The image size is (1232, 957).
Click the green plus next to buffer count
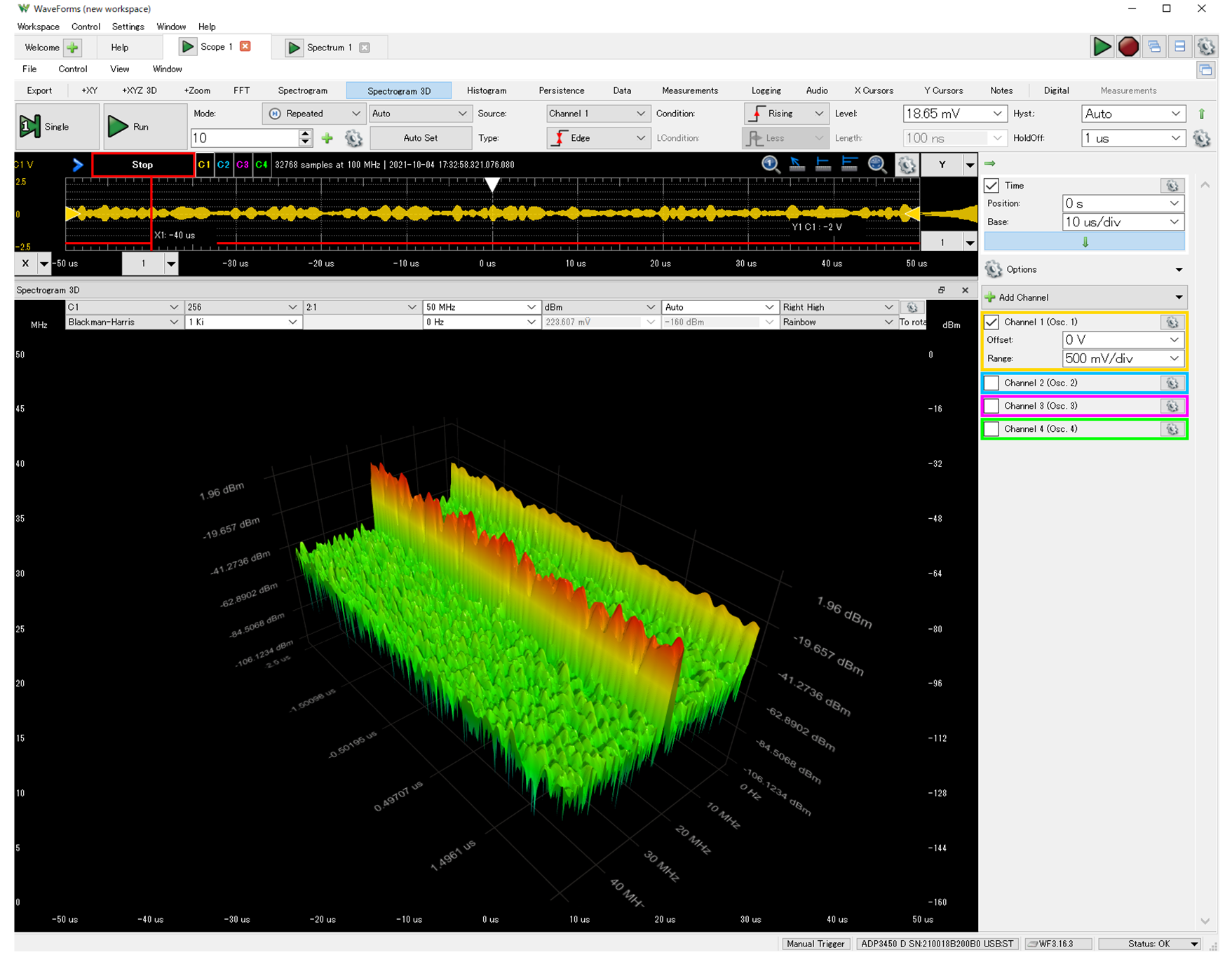pos(327,139)
